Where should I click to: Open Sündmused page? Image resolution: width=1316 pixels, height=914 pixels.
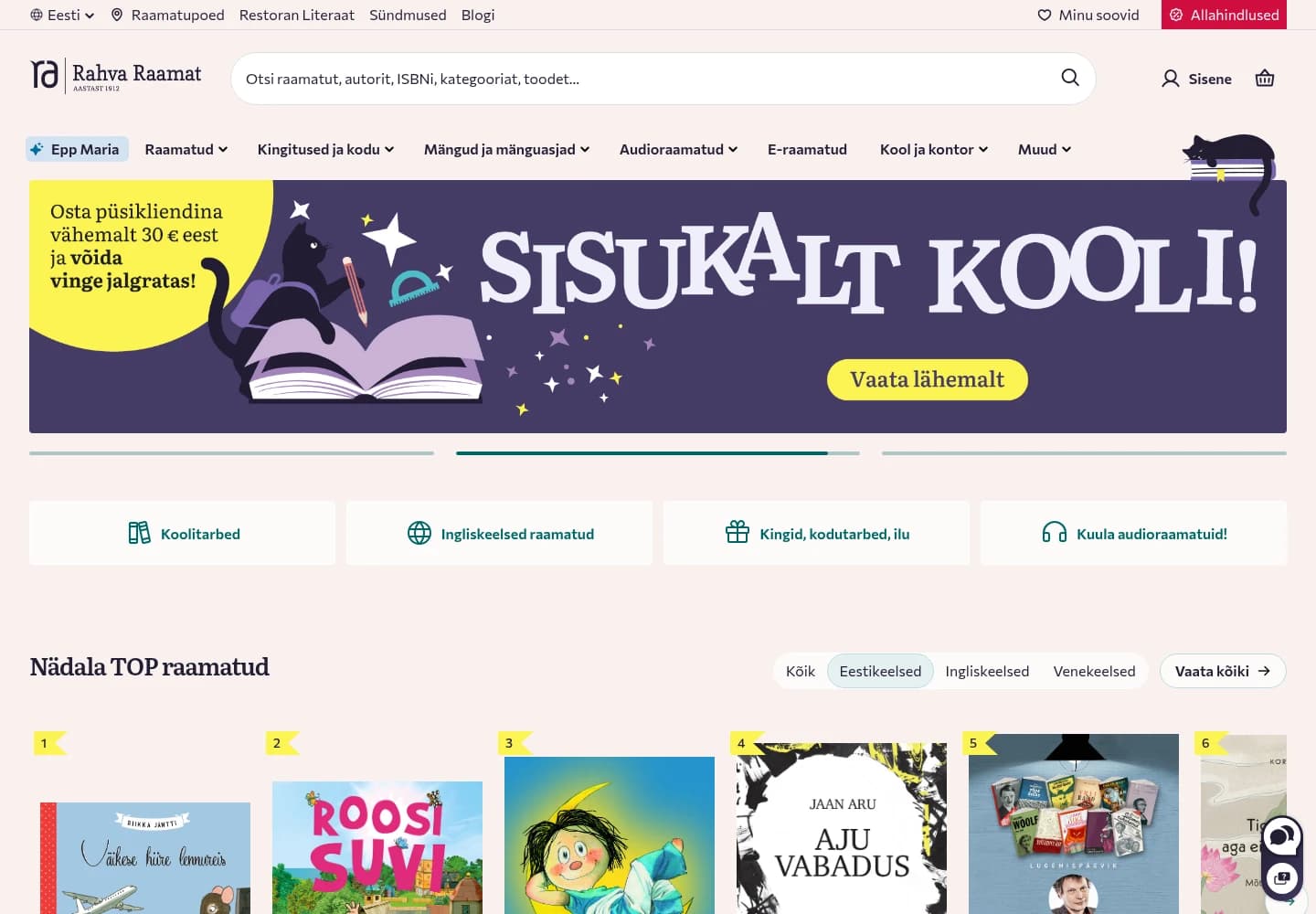coord(408,15)
